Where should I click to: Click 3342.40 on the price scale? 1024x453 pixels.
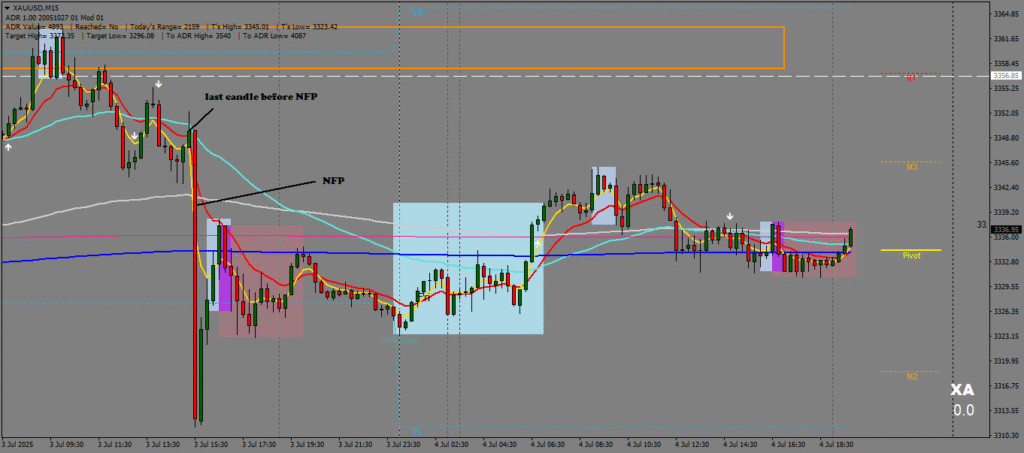tap(1006, 187)
